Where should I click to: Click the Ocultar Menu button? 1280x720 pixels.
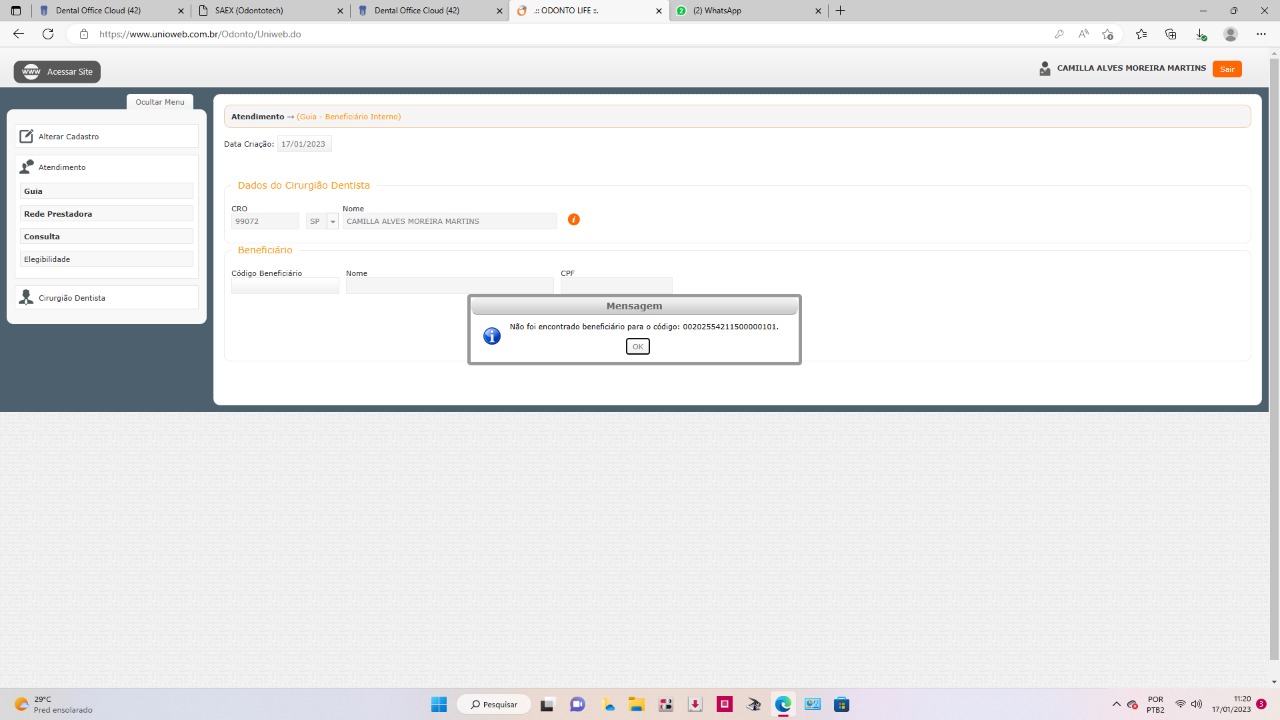tap(160, 102)
